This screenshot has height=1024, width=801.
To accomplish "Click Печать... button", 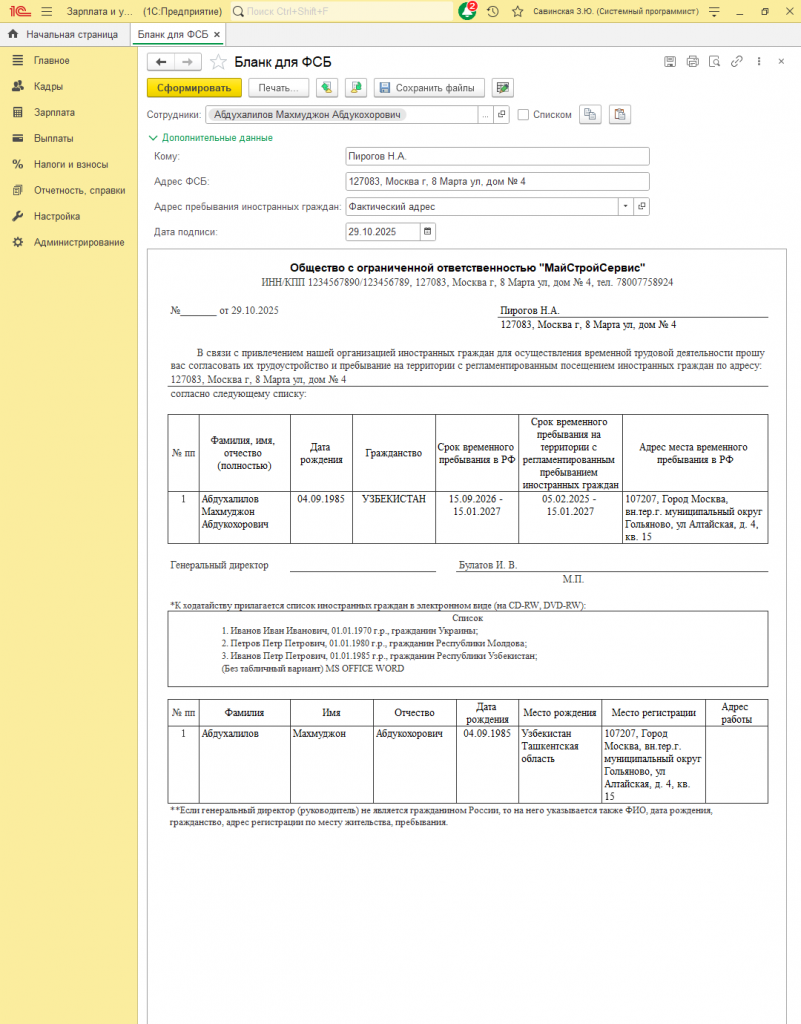I will (x=278, y=88).
